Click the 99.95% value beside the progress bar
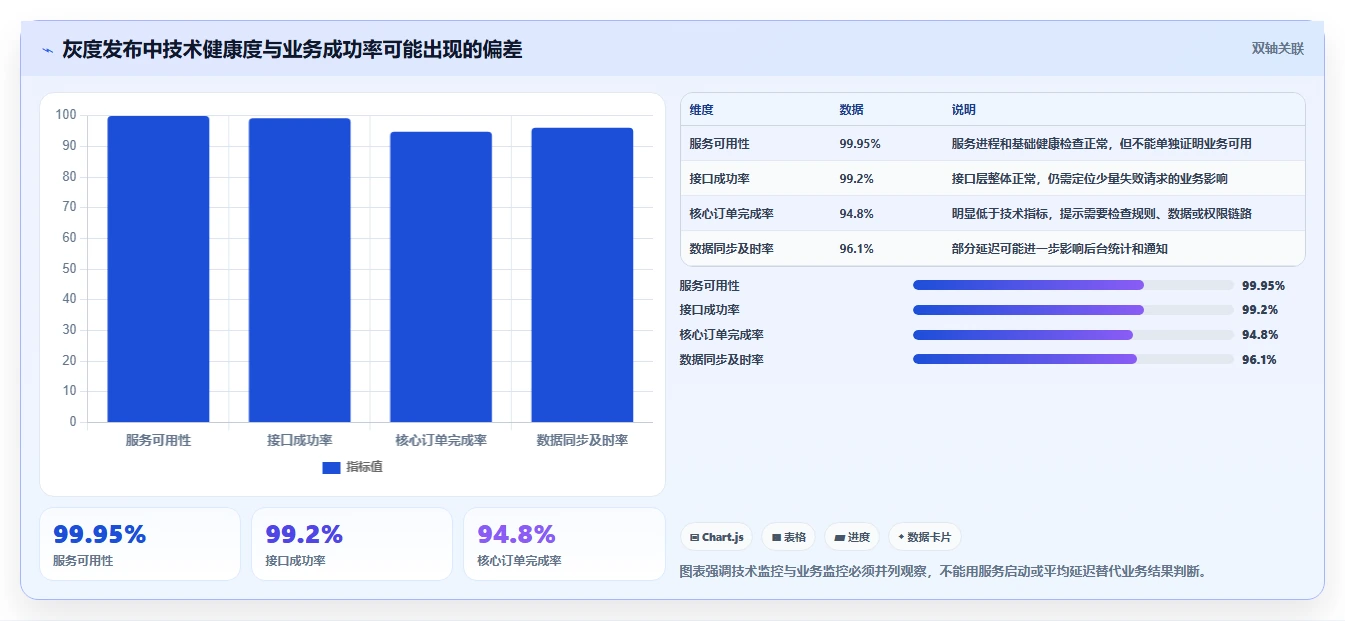1345x621 pixels. click(1263, 286)
